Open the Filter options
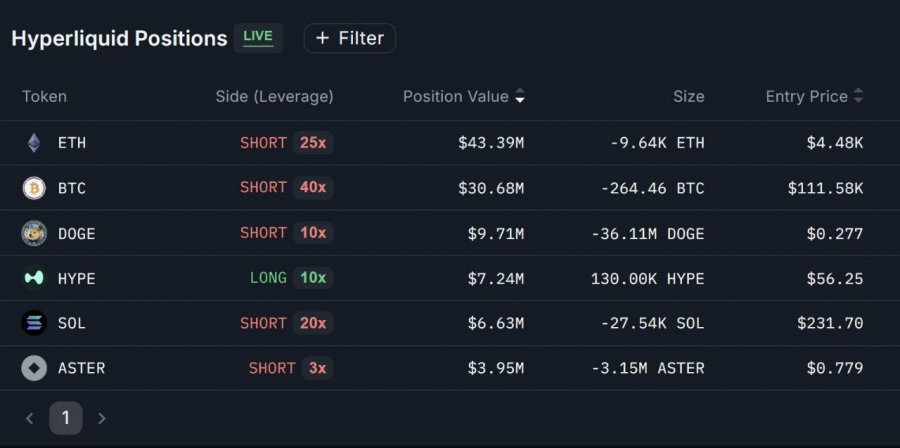Image resolution: width=900 pixels, height=448 pixels. point(350,38)
